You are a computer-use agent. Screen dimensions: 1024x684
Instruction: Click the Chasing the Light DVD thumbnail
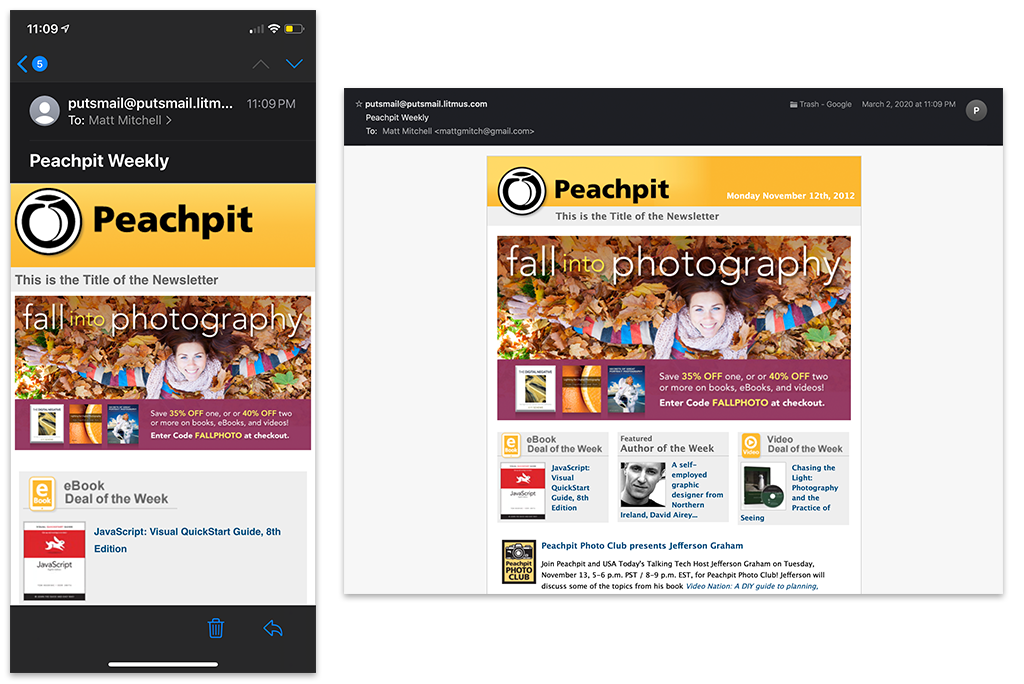[x=763, y=487]
